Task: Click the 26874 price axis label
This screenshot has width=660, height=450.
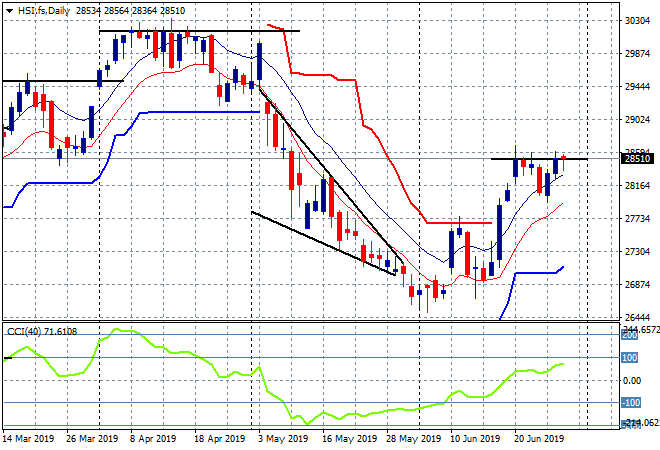Action: pyautogui.click(x=638, y=285)
